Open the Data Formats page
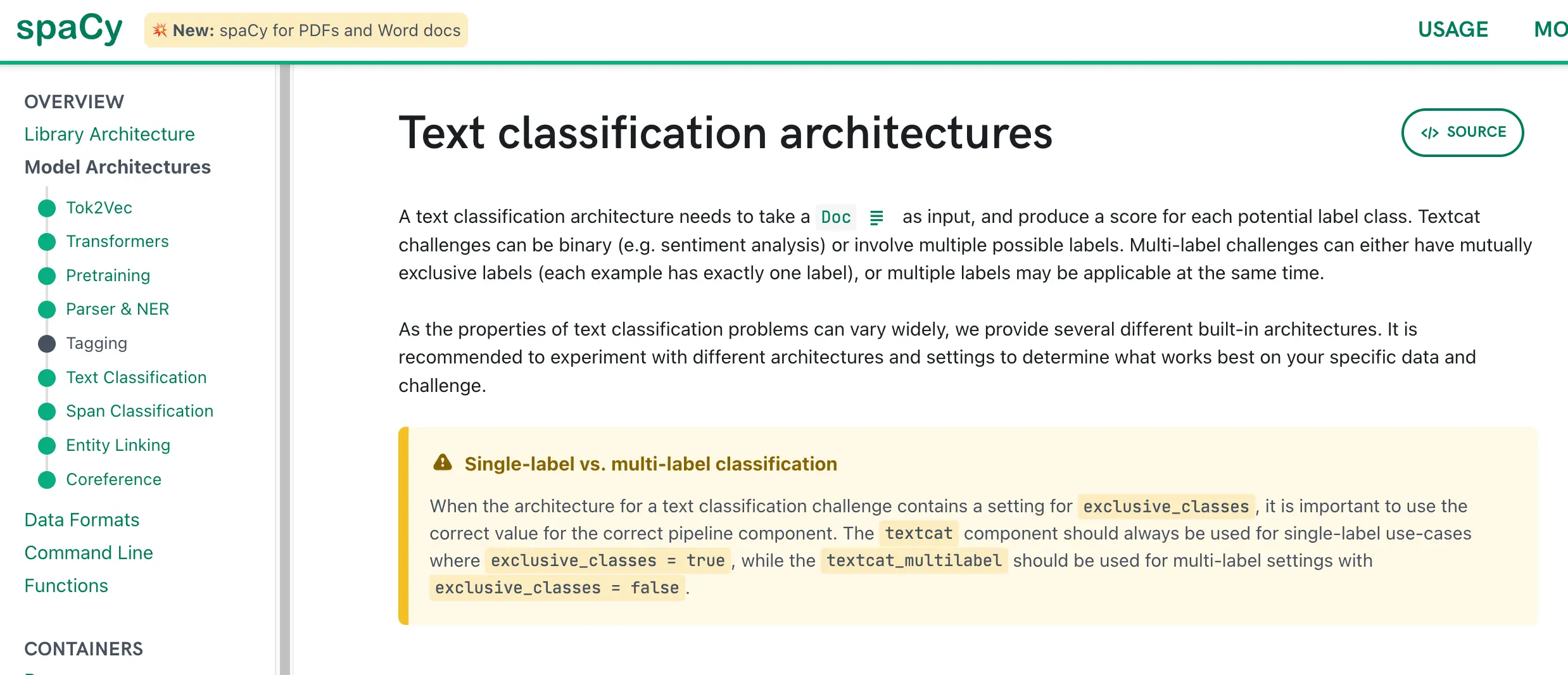Screen dimensions: 1568x675 click(x=82, y=520)
